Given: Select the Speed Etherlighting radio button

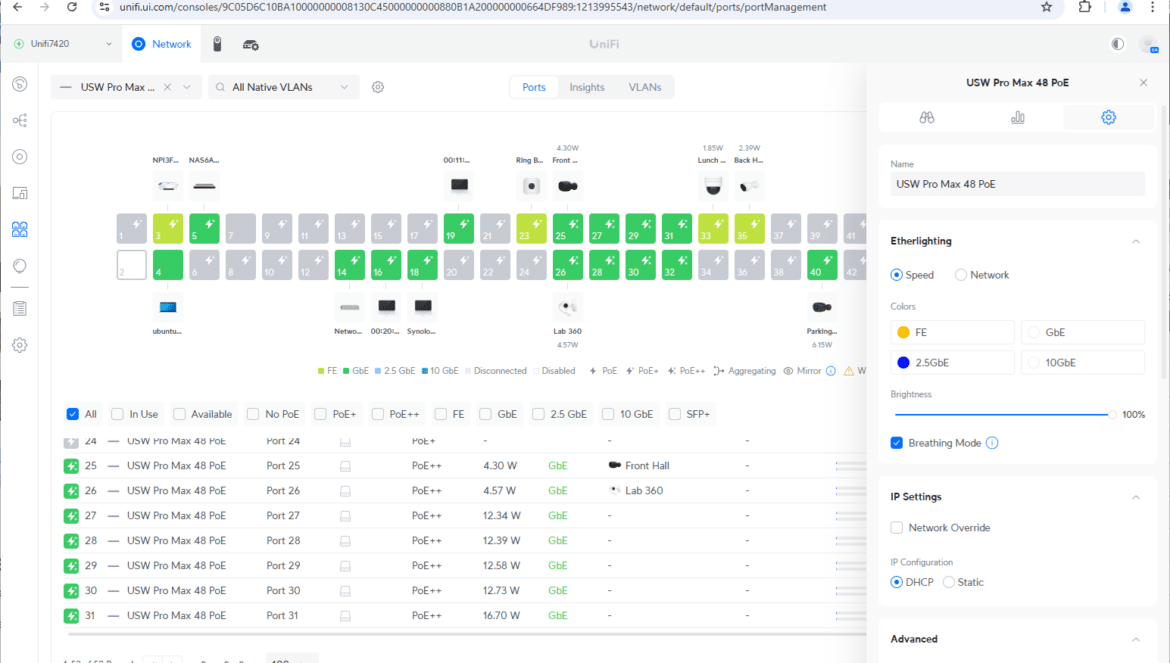Looking at the screenshot, I should point(897,275).
